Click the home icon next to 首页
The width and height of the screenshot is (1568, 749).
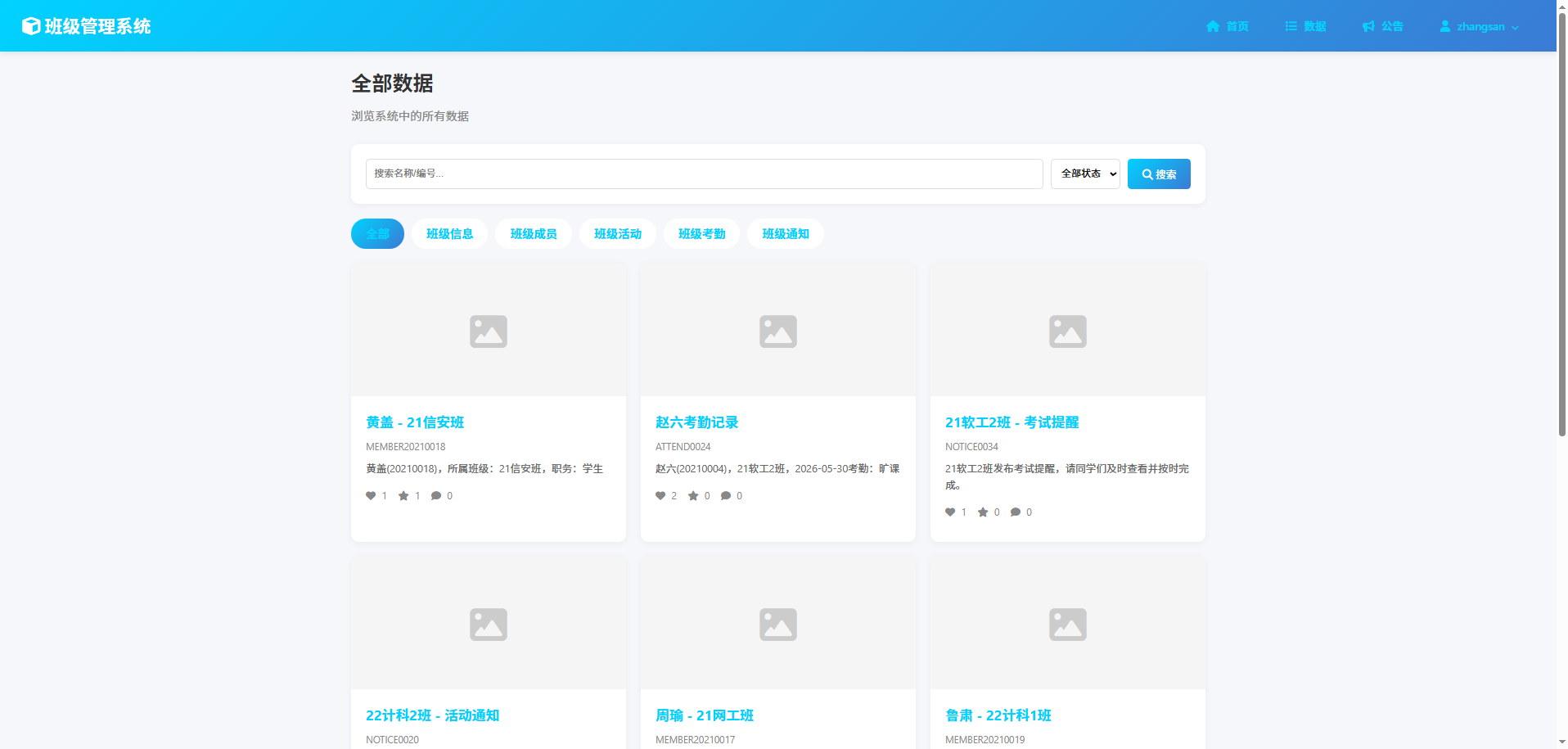[1213, 26]
